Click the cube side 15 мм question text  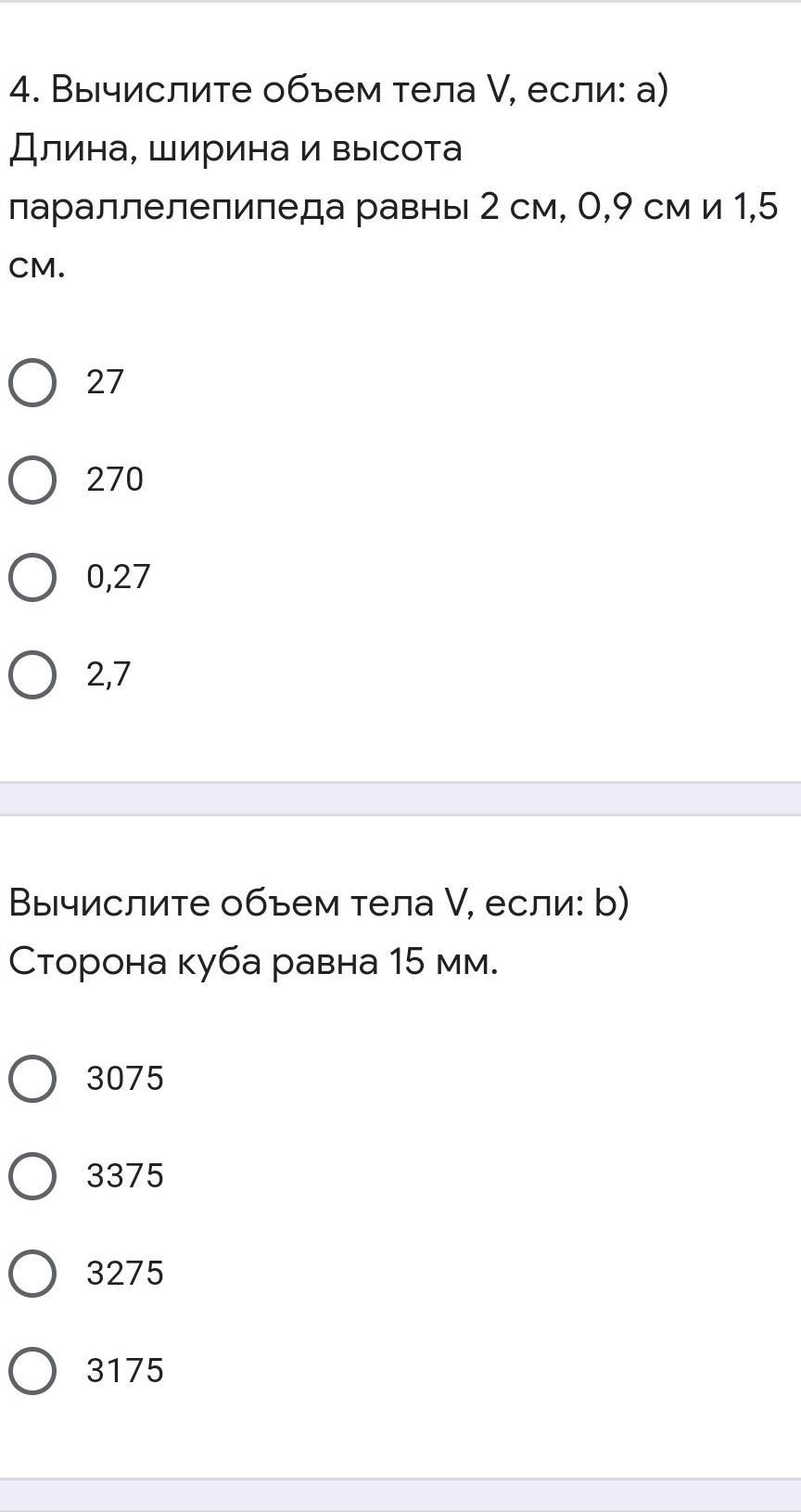[315, 932]
